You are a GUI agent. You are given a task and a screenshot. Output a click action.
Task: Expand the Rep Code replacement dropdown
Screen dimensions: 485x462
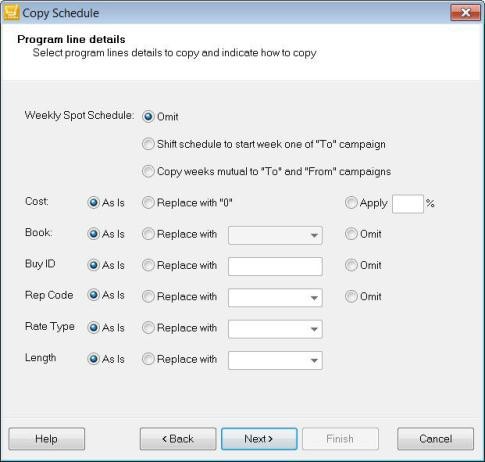275,298
